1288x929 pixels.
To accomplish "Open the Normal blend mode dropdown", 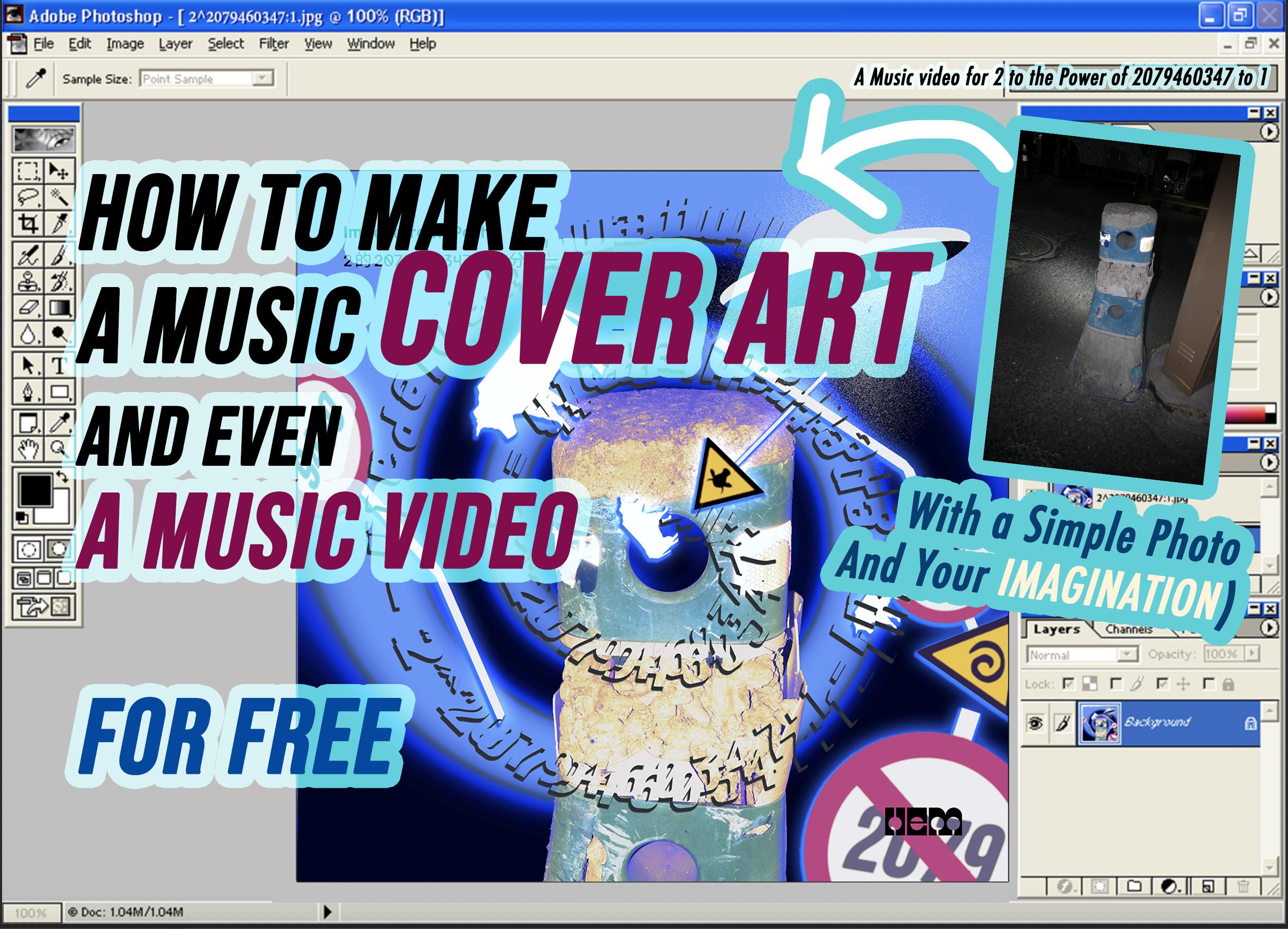I will (1127, 655).
